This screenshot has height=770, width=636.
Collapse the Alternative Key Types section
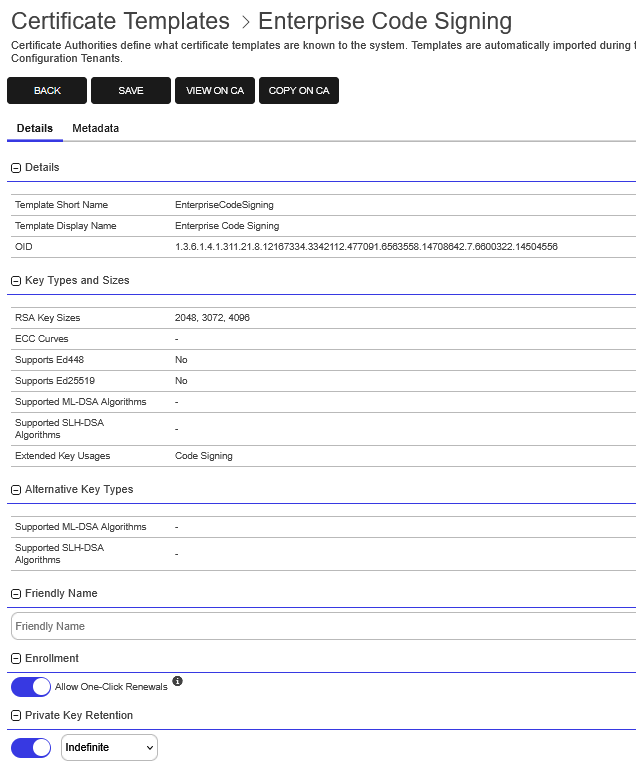[x=16, y=490]
